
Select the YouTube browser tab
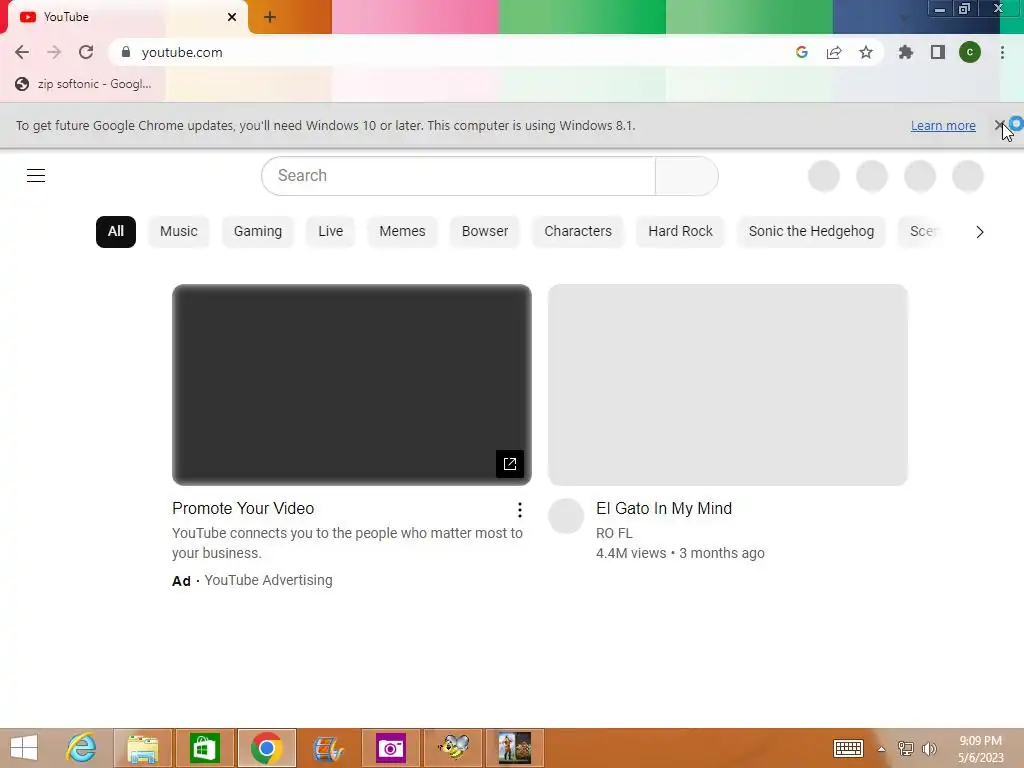[124, 17]
